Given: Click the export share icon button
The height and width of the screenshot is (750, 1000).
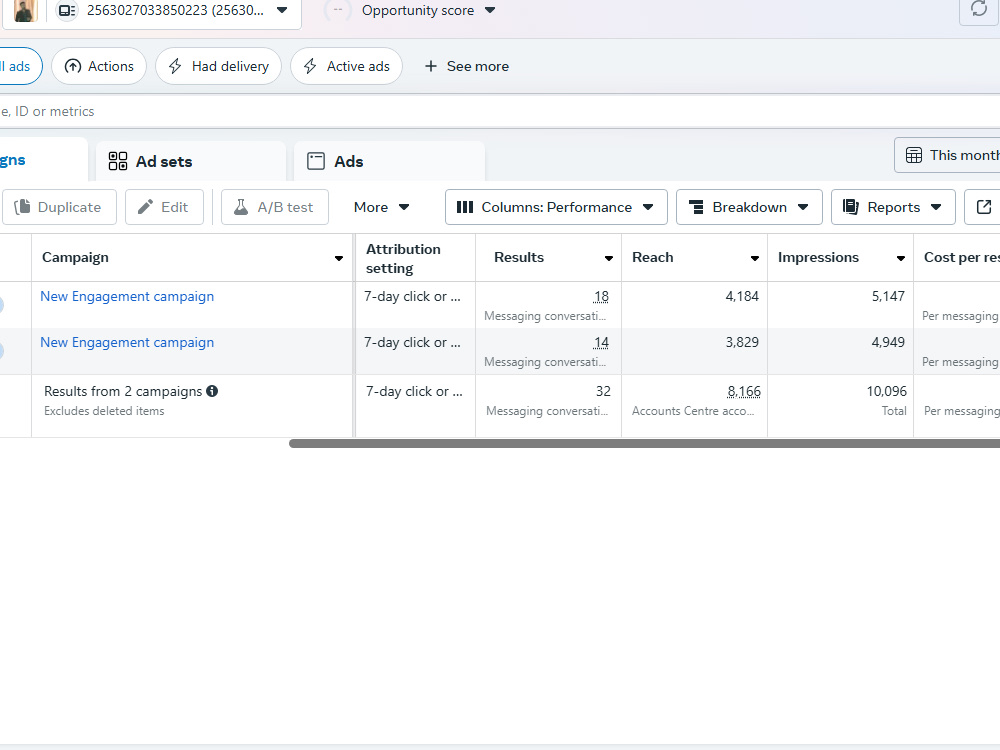Looking at the screenshot, I should coord(983,207).
